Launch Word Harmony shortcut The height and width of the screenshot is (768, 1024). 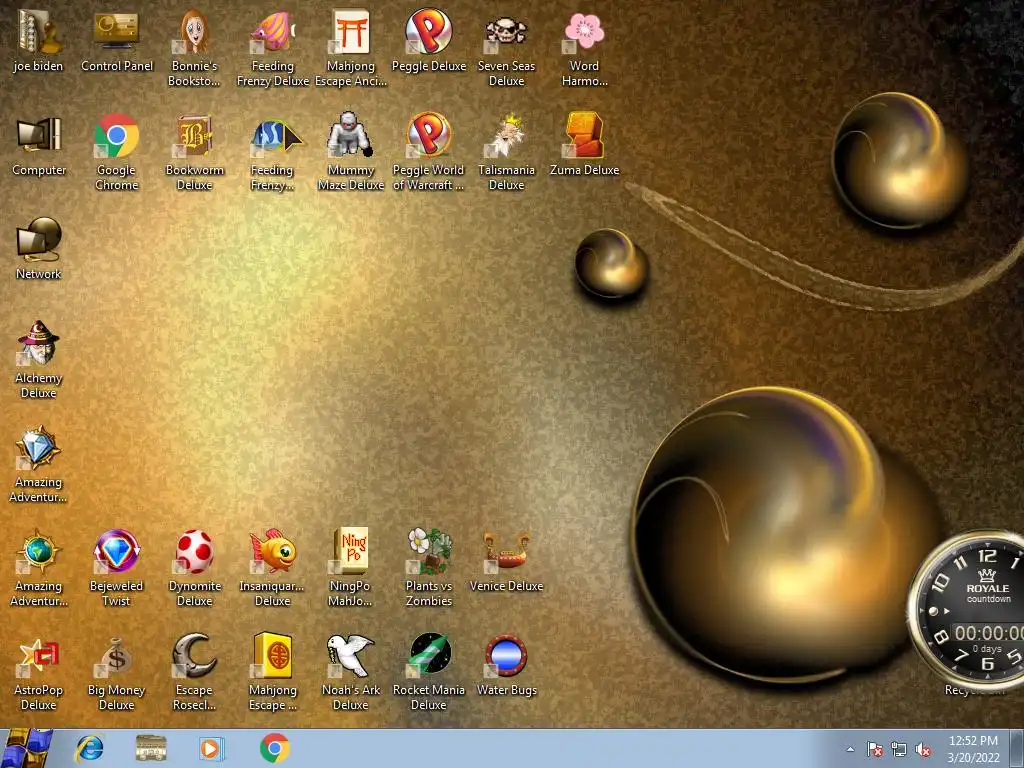point(584,48)
